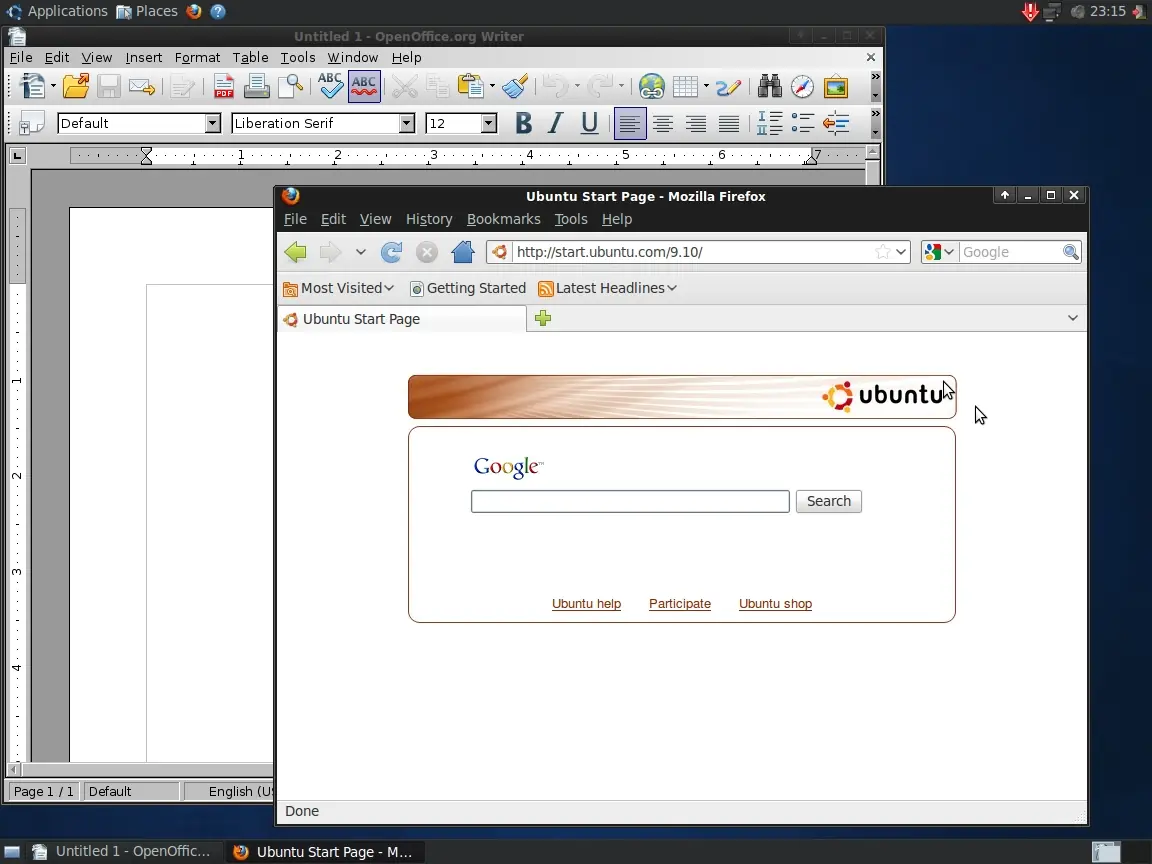Open the Gallery picture icon
1152x864 pixels.
click(836, 87)
